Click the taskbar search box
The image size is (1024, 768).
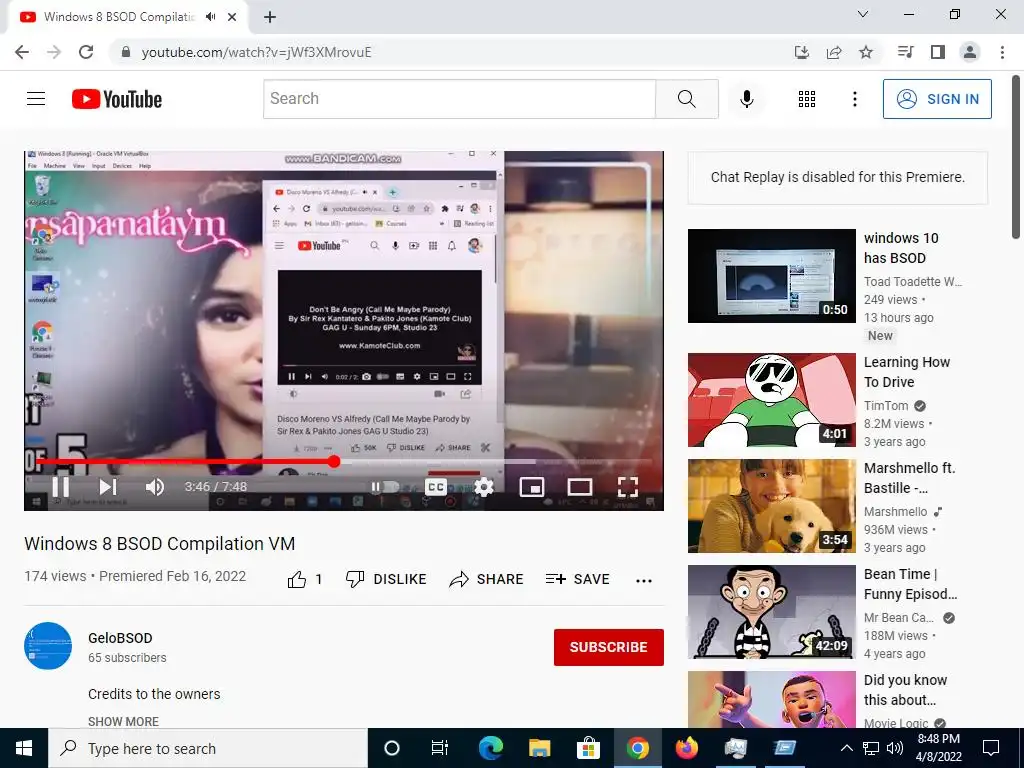208,748
